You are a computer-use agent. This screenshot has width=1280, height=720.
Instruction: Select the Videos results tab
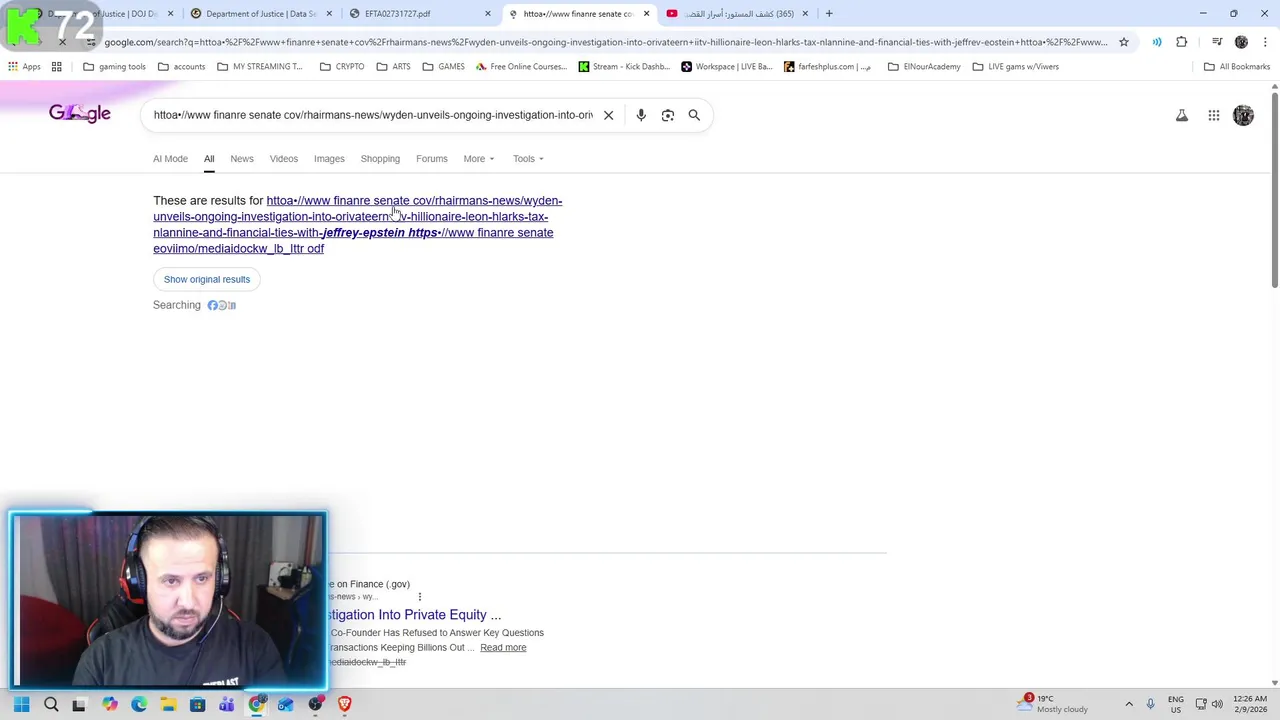284,159
